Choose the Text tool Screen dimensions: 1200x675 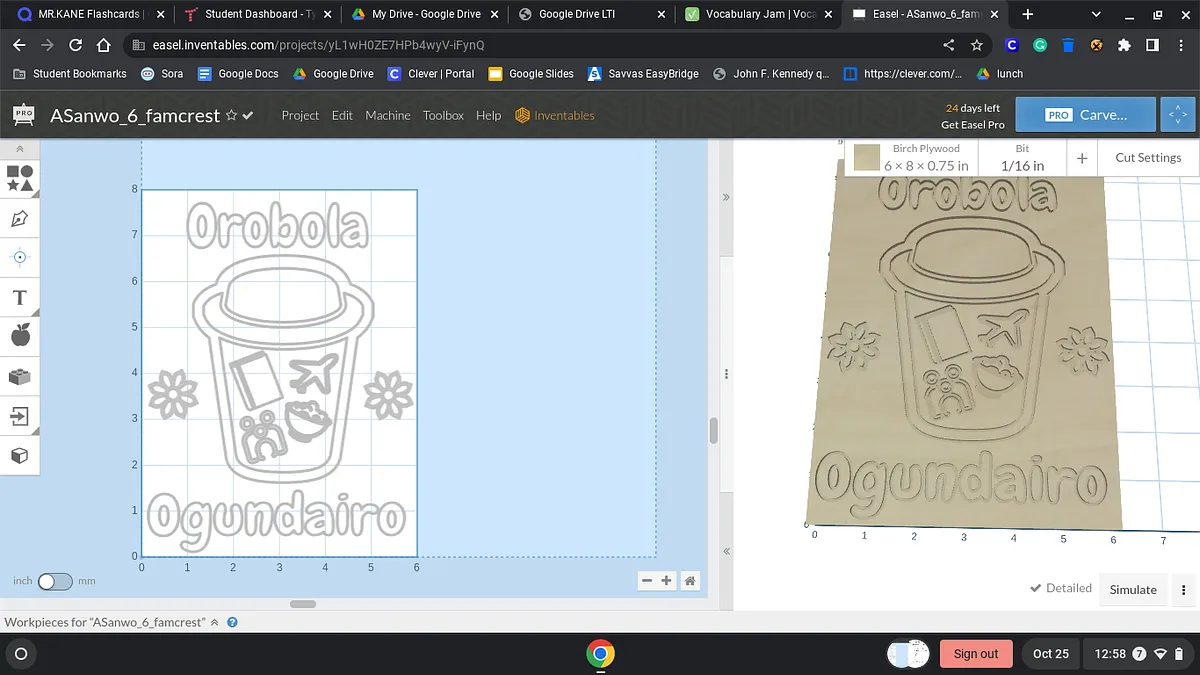(x=20, y=297)
